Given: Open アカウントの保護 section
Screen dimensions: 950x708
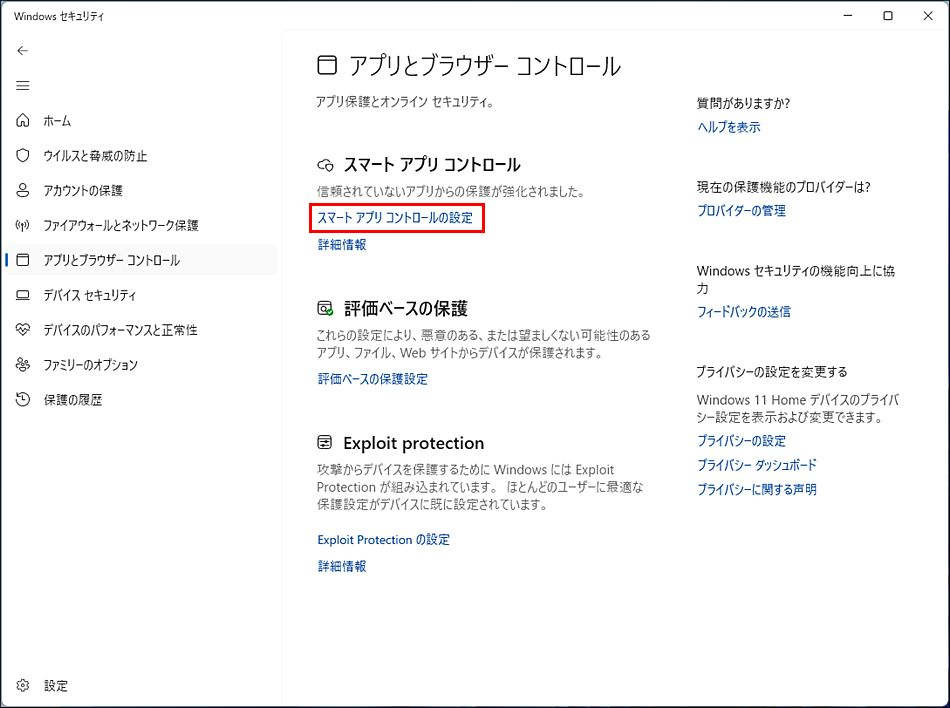Looking at the screenshot, I should click(x=83, y=191).
